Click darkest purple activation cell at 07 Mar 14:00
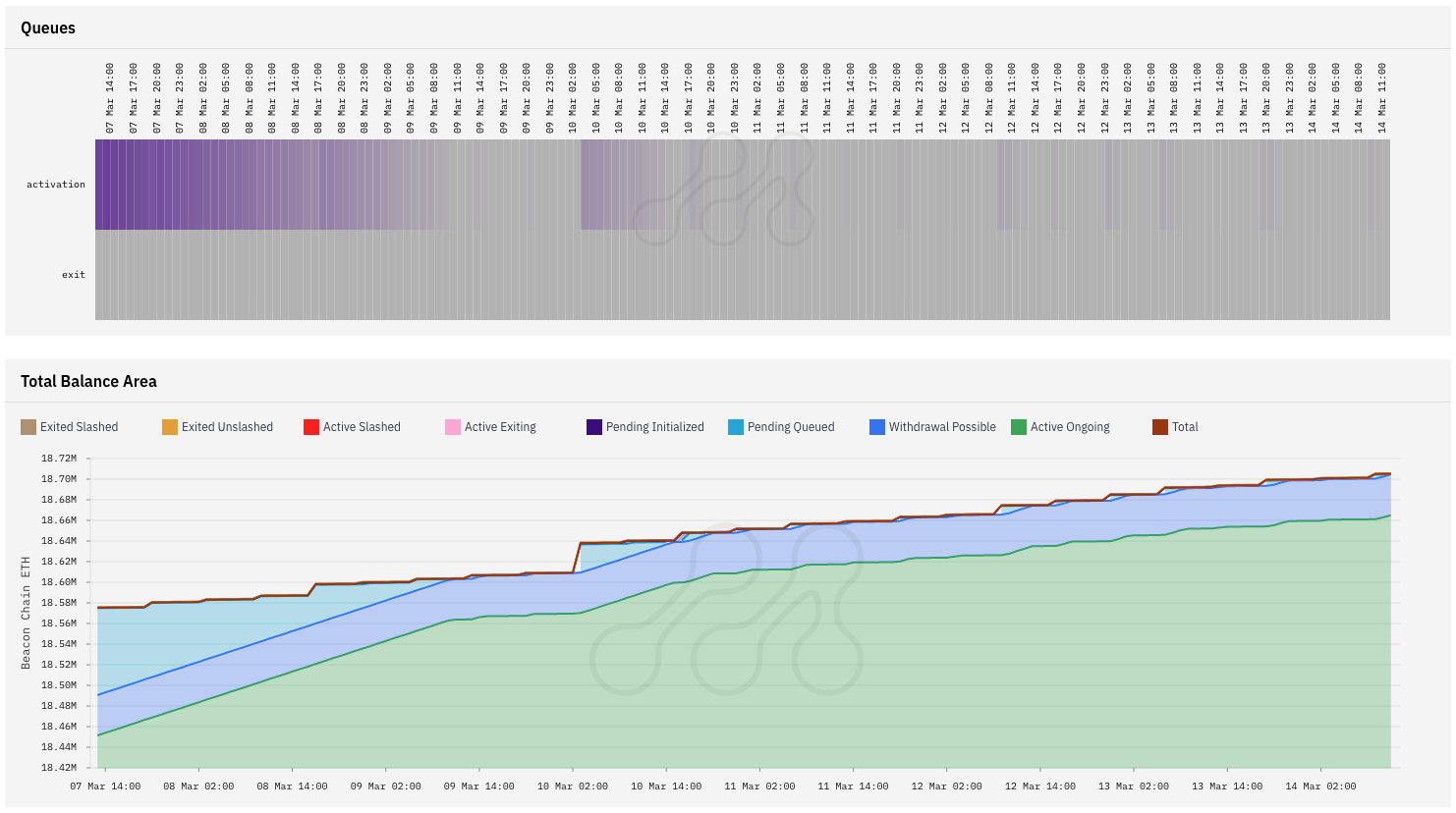The height and width of the screenshot is (813, 1456). click(99, 185)
